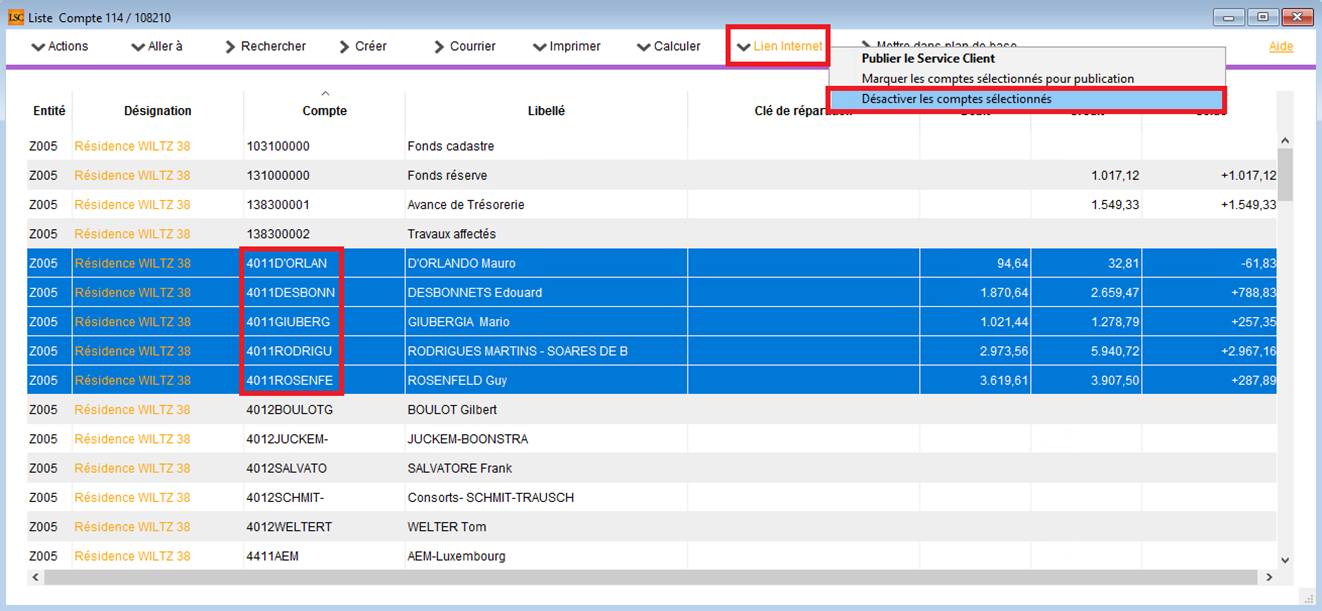Select account 103100000
This screenshot has width=1322, height=611.
278,146
